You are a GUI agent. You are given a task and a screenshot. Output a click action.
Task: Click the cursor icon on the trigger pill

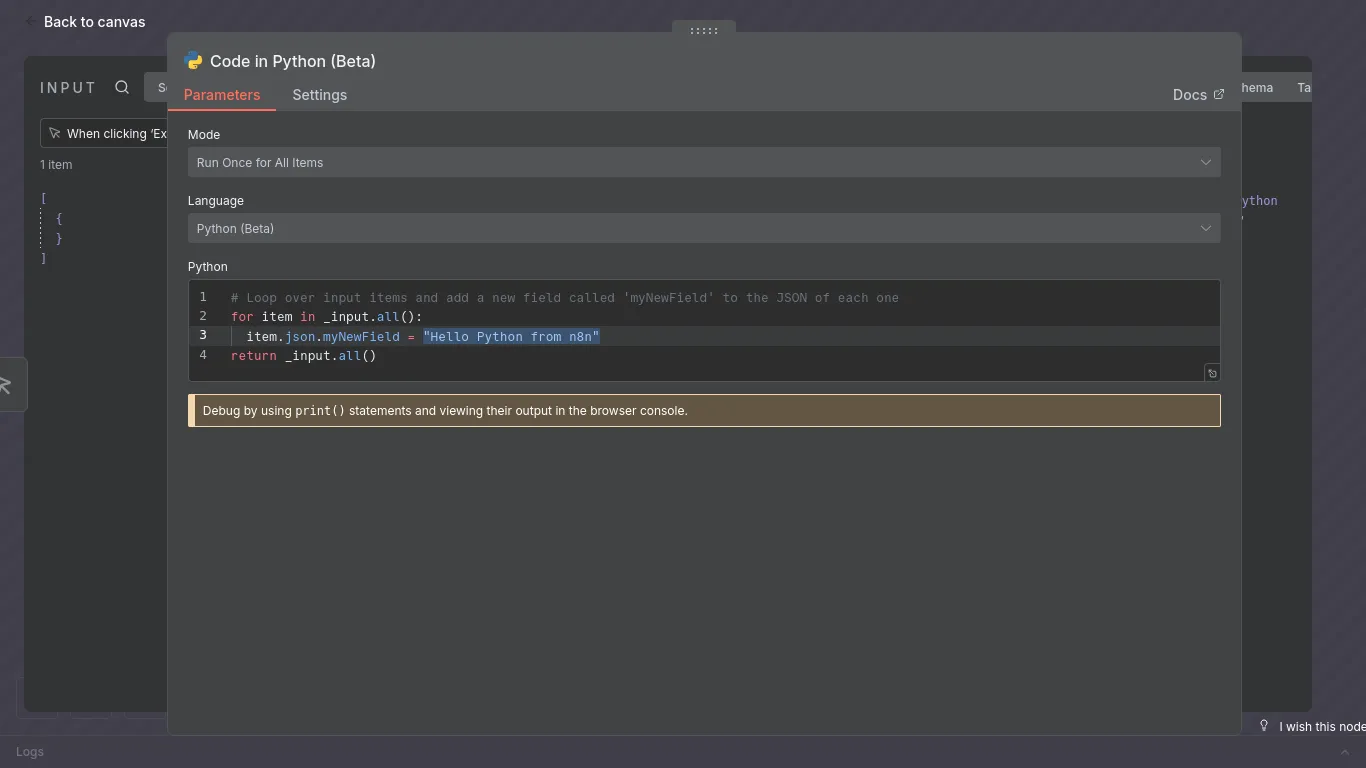55,132
